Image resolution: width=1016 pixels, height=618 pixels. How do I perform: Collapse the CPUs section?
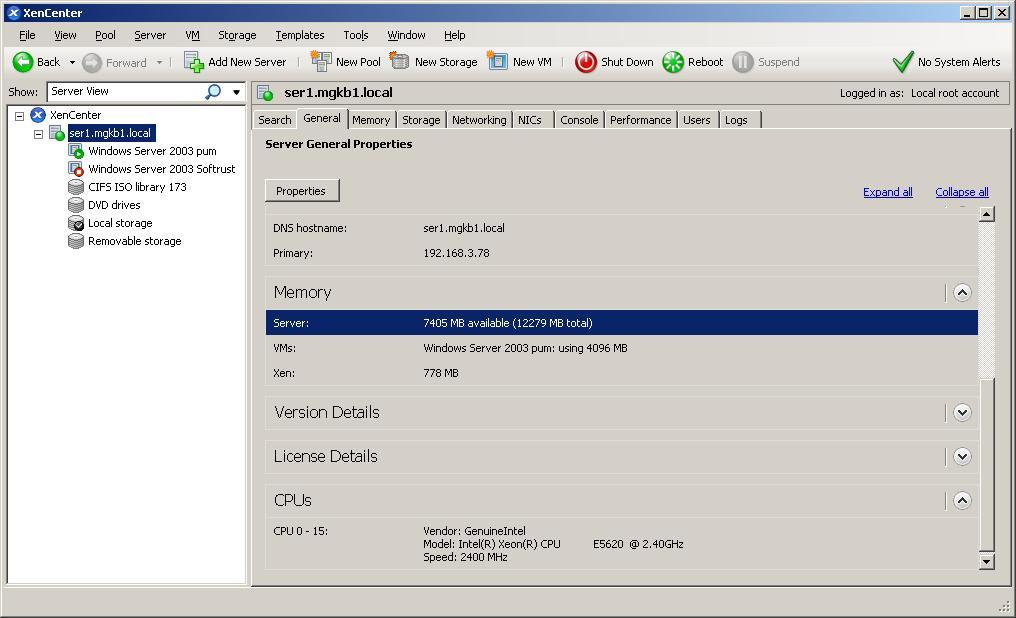click(962, 501)
